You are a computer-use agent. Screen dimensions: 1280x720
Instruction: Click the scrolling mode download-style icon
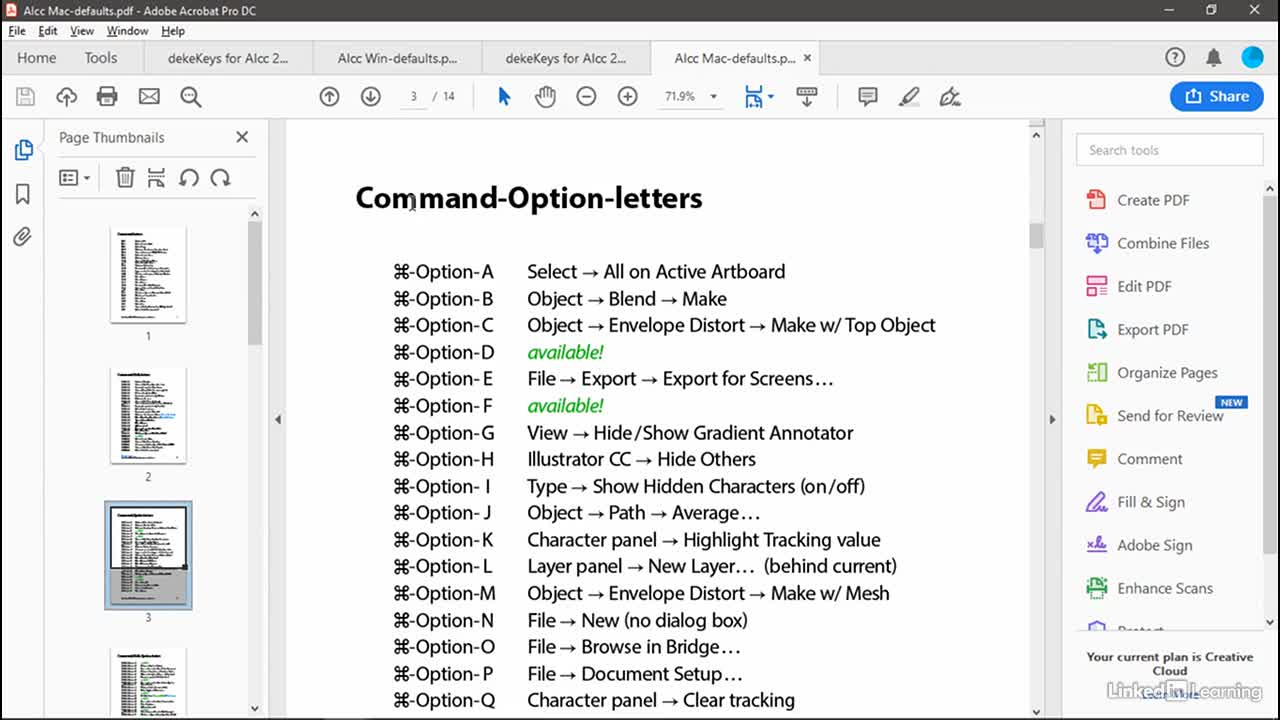[806, 97]
